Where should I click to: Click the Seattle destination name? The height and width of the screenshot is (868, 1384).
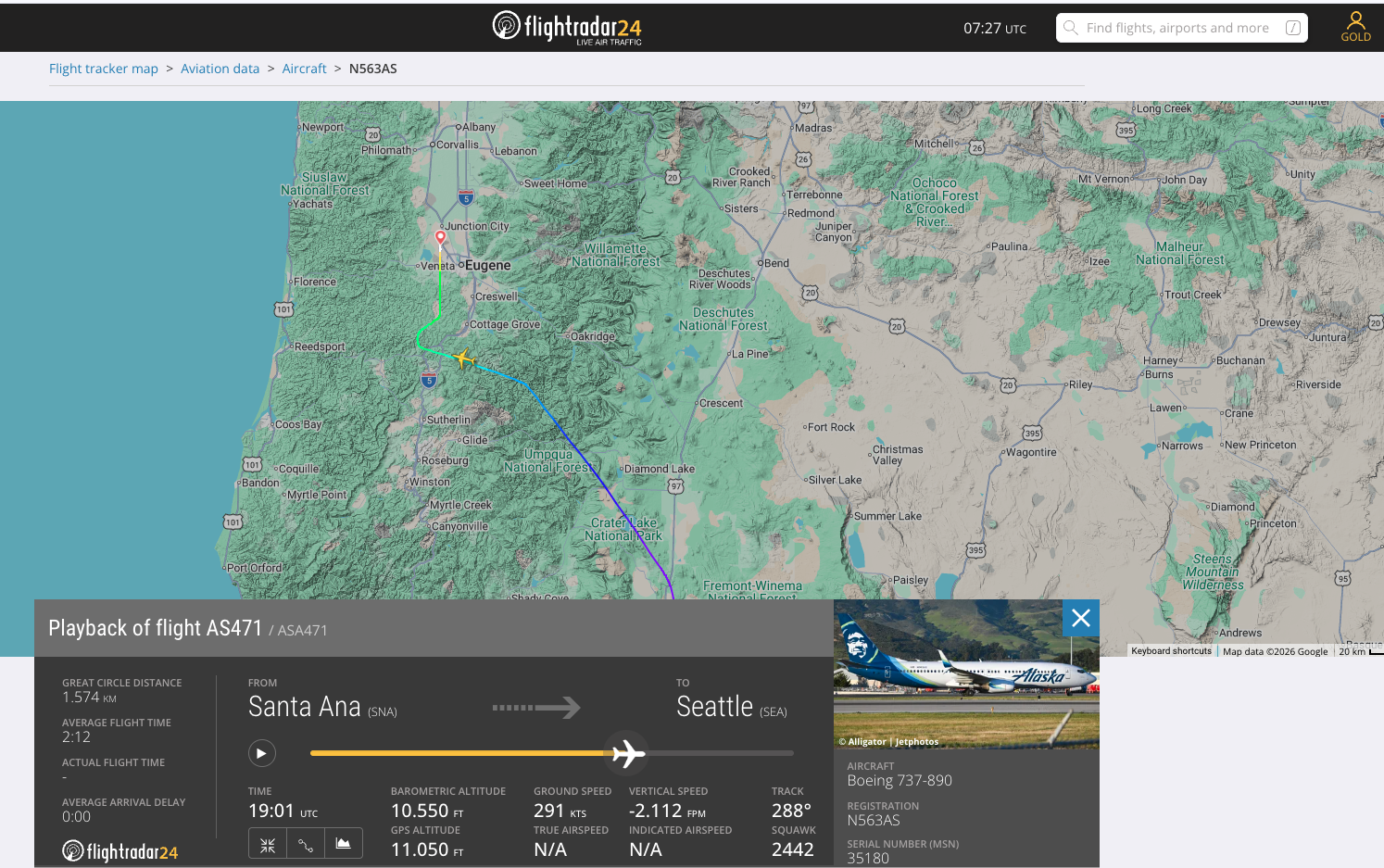(714, 707)
